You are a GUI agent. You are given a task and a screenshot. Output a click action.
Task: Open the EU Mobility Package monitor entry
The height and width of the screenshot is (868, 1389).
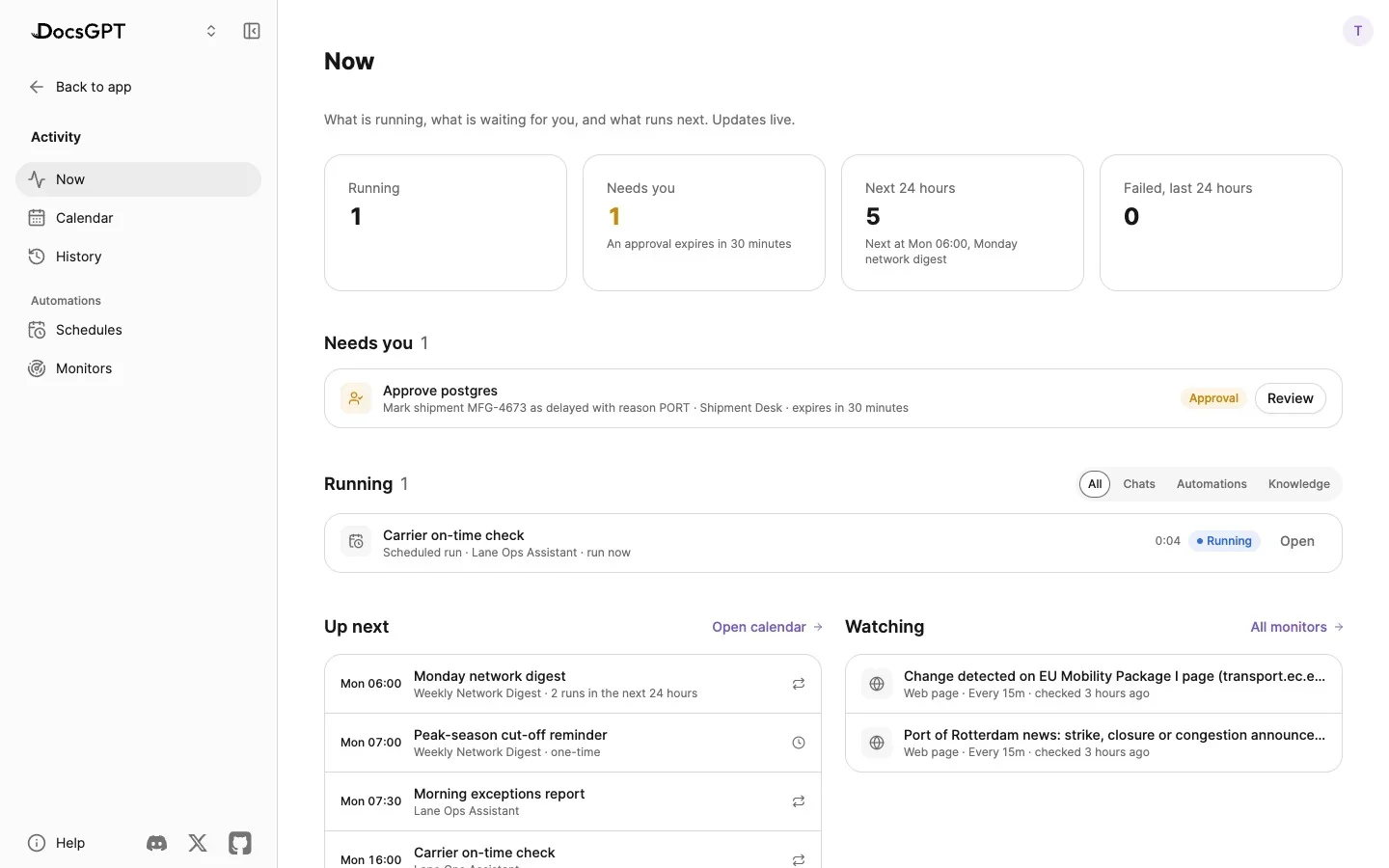coord(1094,684)
